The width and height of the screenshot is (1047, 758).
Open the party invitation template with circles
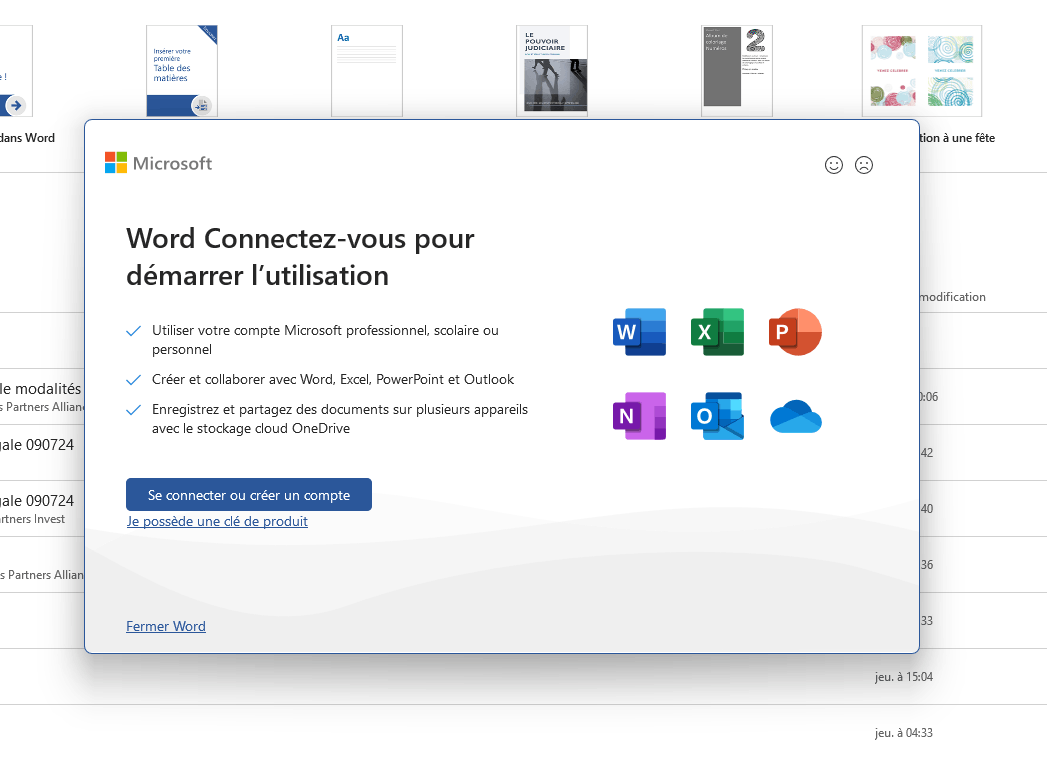click(x=921, y=71)
